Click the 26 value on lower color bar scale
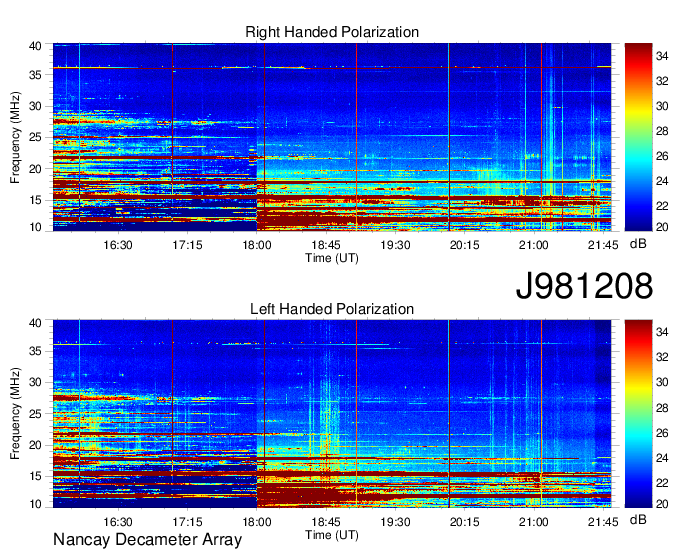Image resolution: width=680 pixels, height=552 pixels. click(x=662, y=432)
